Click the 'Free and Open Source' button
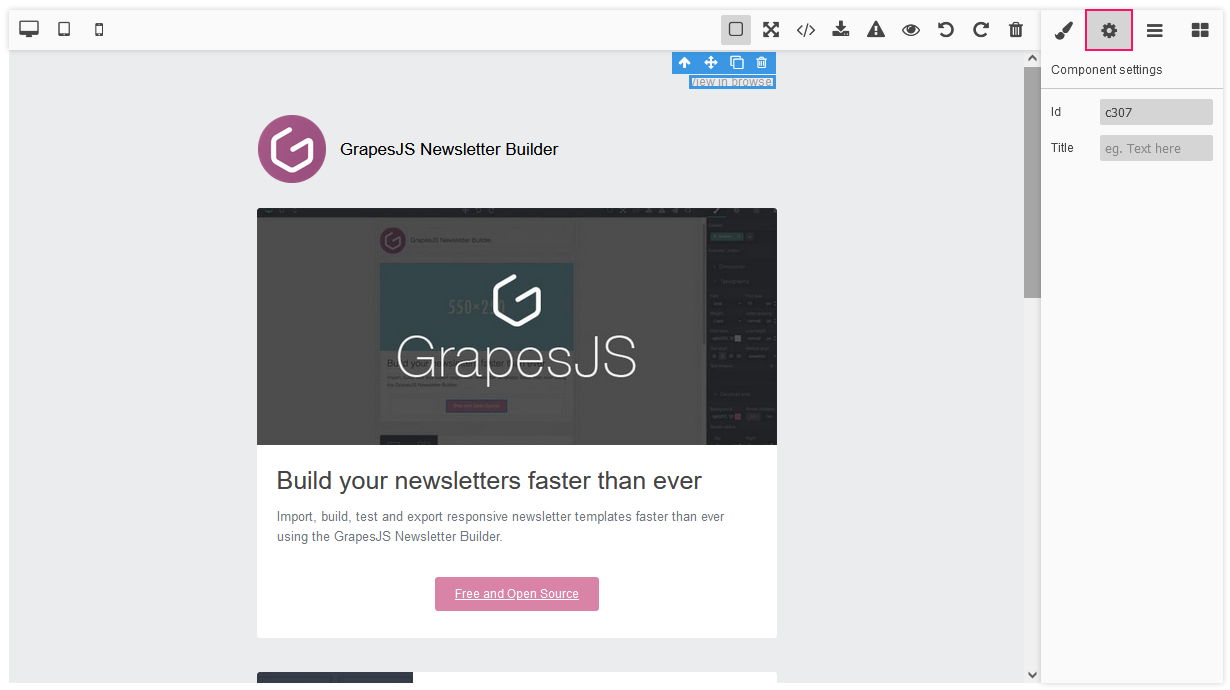 click(517, 594)
